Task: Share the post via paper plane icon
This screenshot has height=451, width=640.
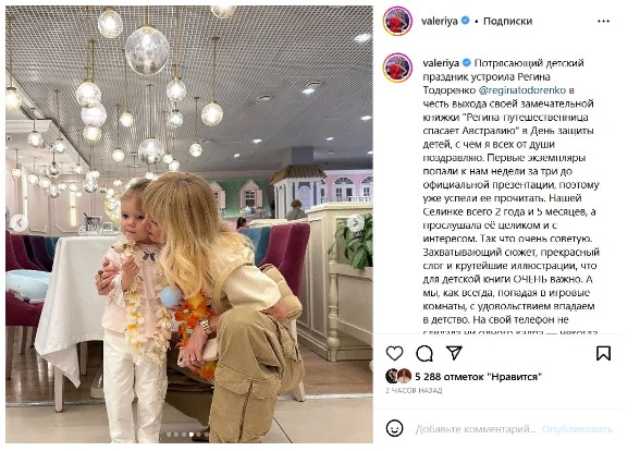Action: tap(454, 353)
